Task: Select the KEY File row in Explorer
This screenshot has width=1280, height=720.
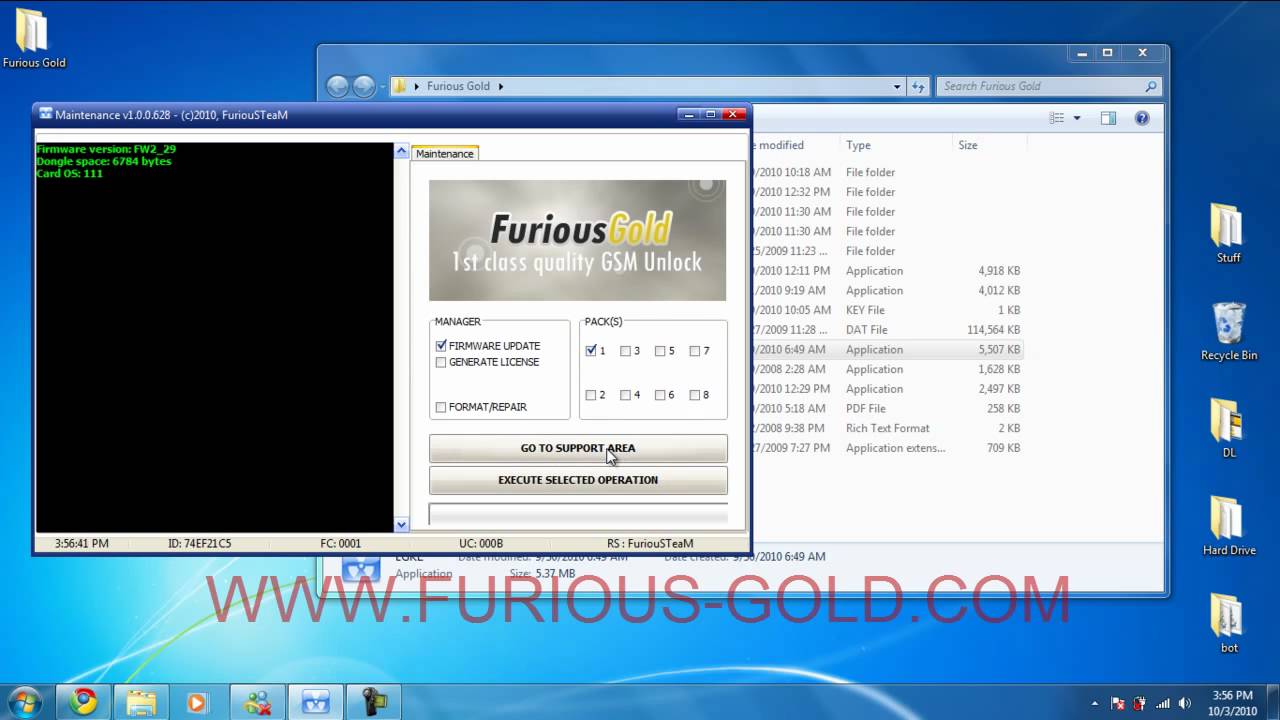Action: [888, 310]
